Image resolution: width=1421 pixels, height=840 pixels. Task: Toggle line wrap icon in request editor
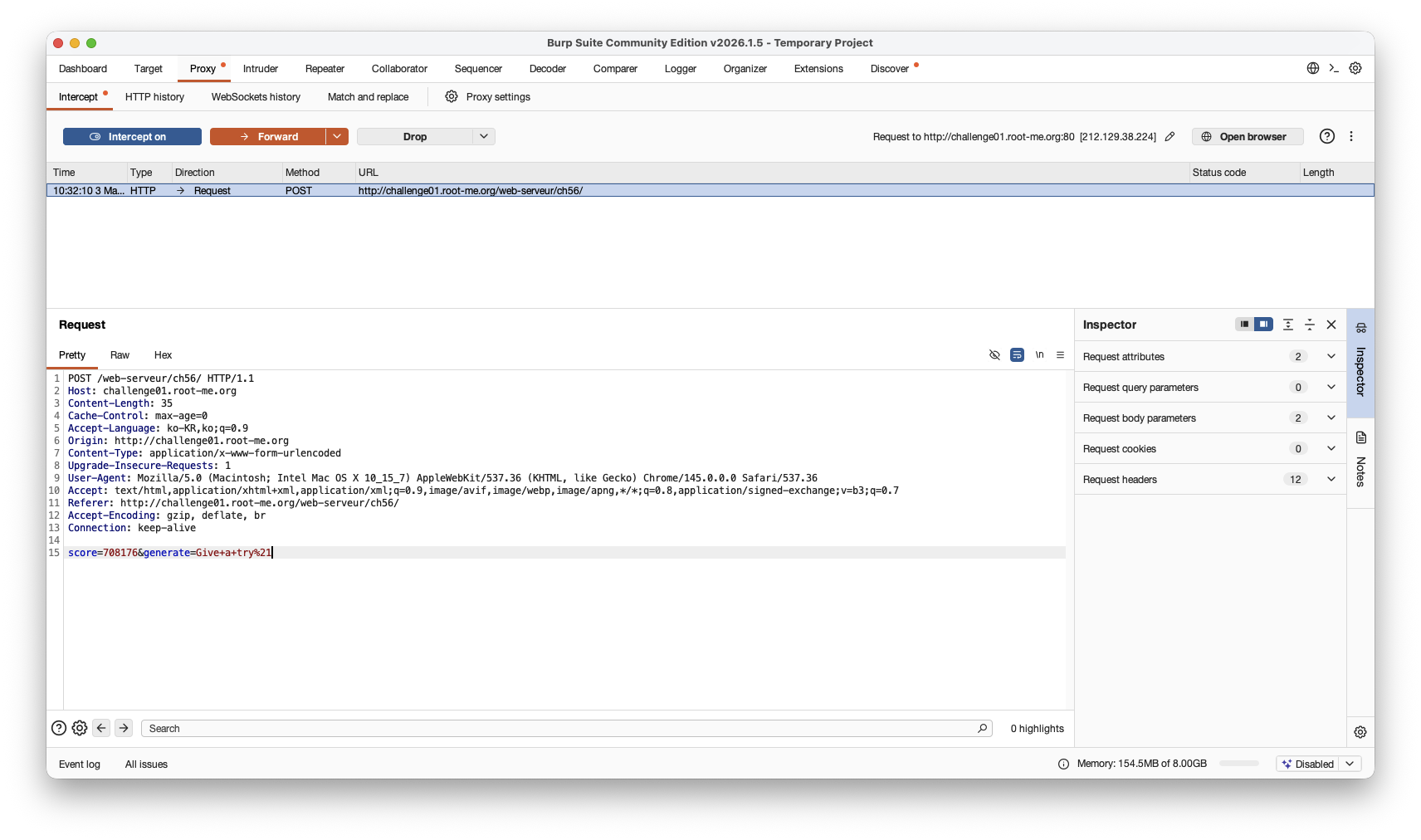click(x=1017, y=355)
